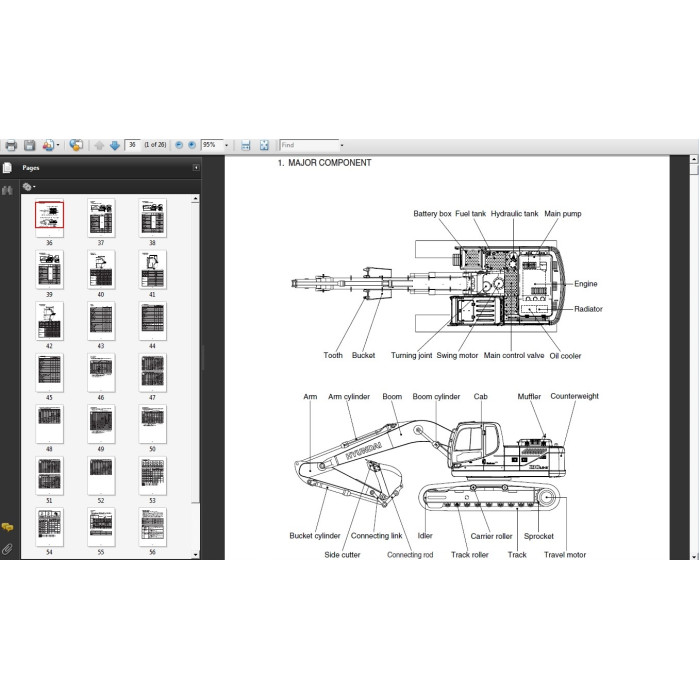This screenshot has width=700, height=700.
Task: Click the thumbnail panel scroll up arrow
Action: 196,198
